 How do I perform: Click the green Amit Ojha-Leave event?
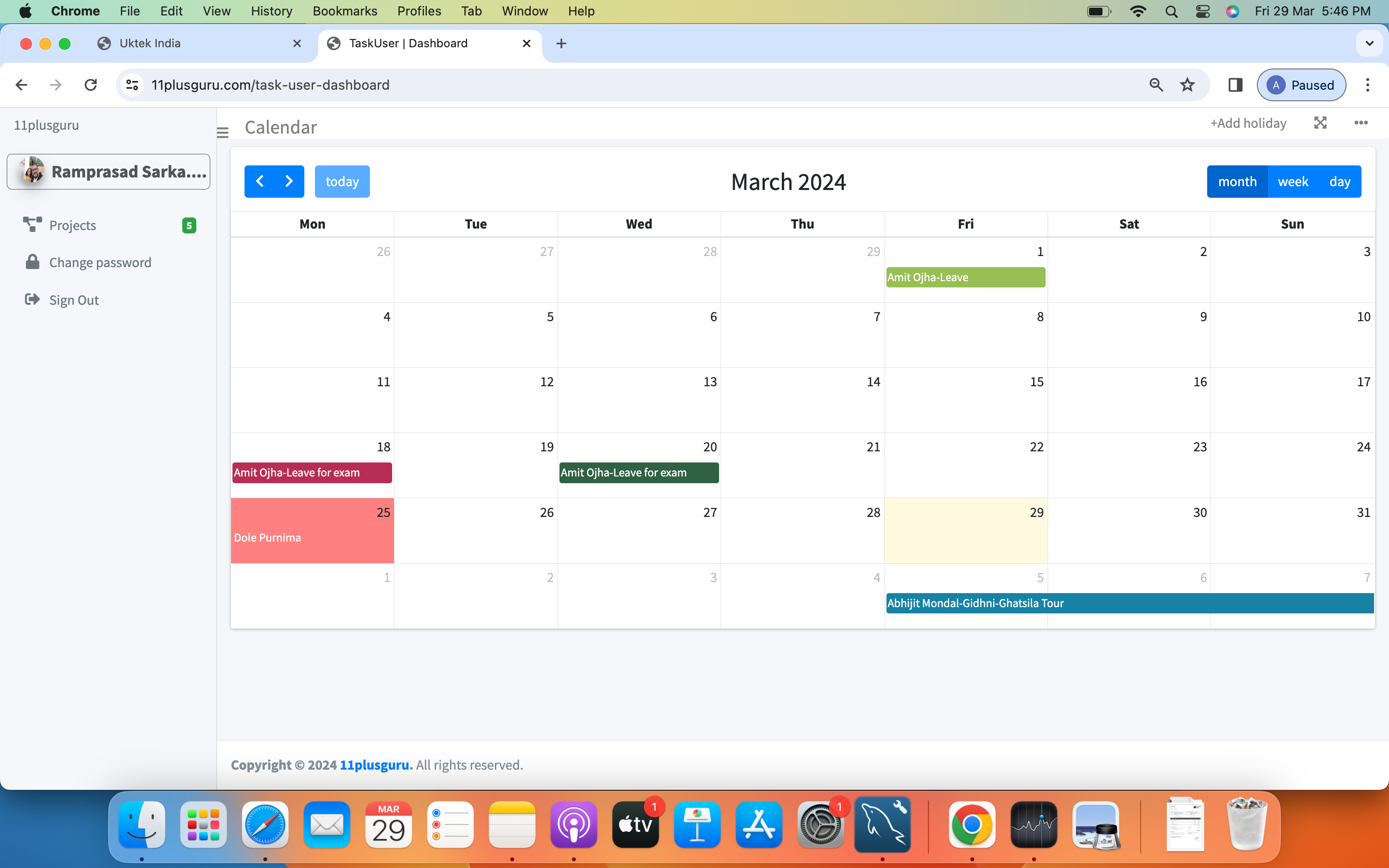coord(965,277)
